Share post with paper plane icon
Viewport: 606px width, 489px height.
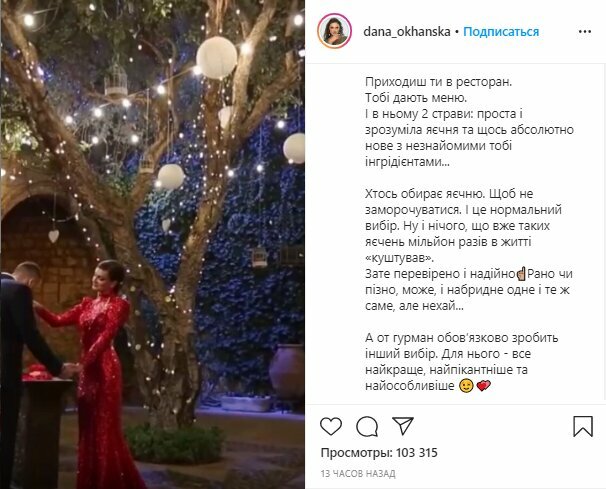tap(403, 426)
